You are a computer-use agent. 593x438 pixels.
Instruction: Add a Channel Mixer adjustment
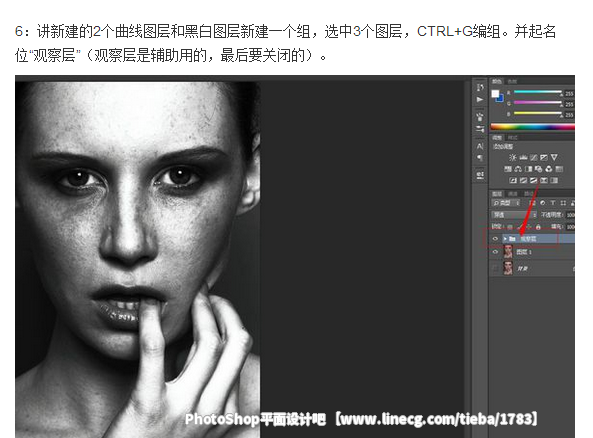point(549,169)
